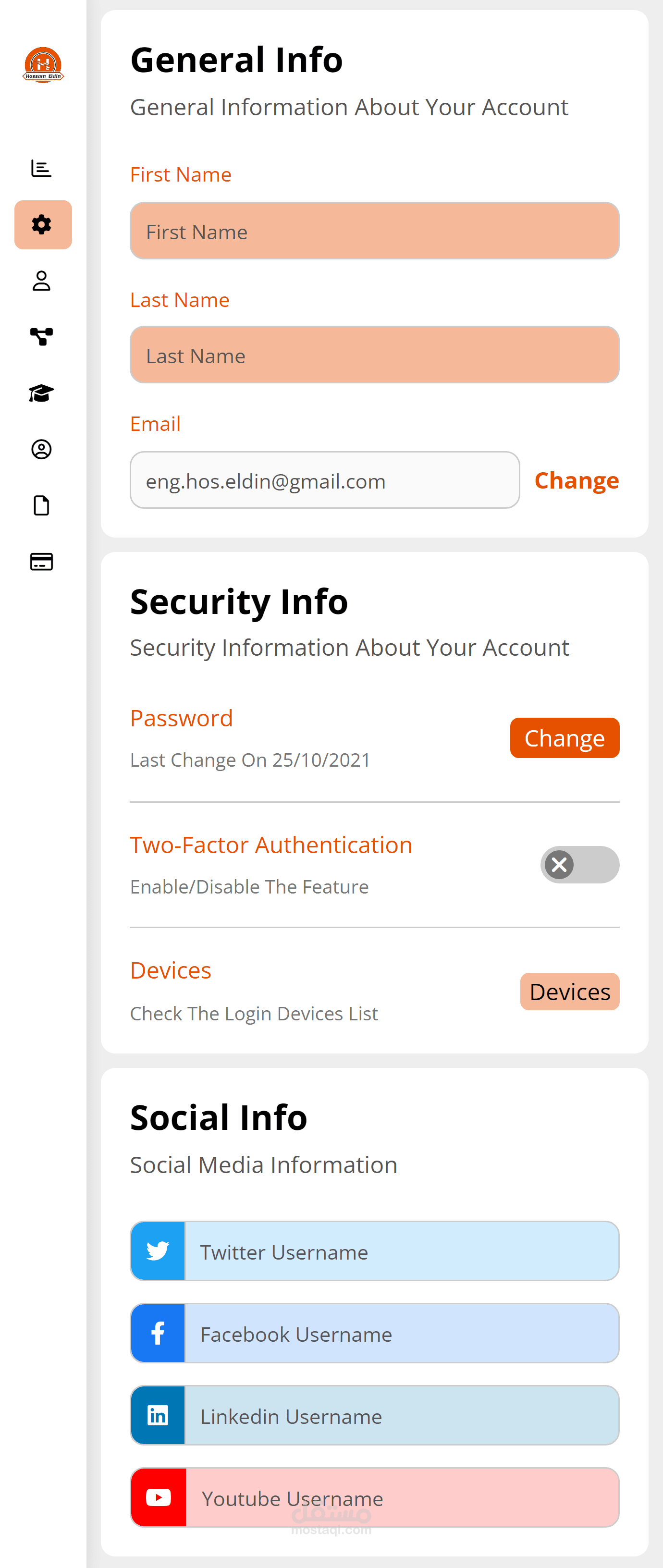
Task: Open the projects diagram sidebar icon
Action: click(x=41, y=337)
